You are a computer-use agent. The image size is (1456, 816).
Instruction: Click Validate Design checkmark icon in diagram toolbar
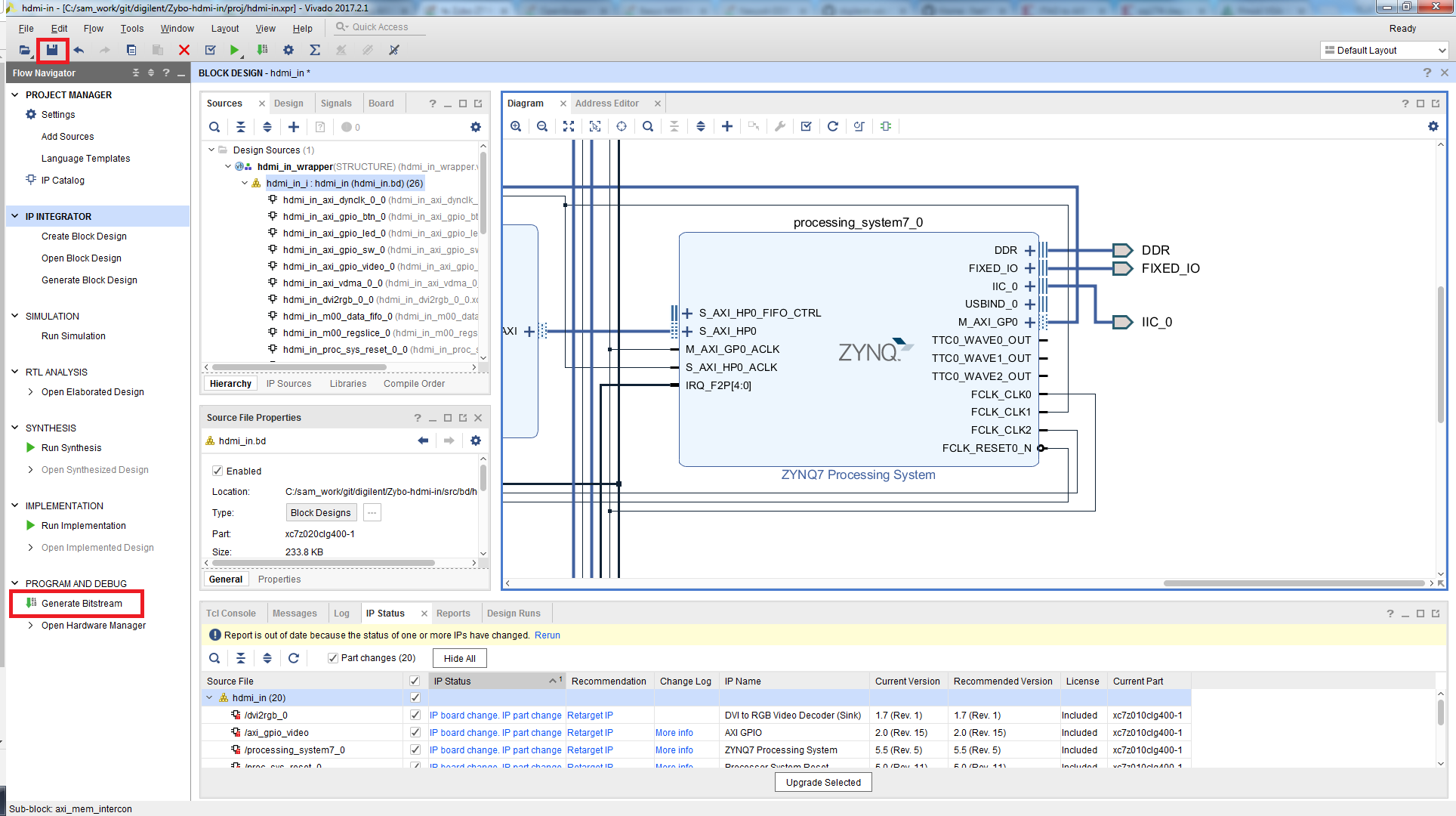click(x=807, y=126)
